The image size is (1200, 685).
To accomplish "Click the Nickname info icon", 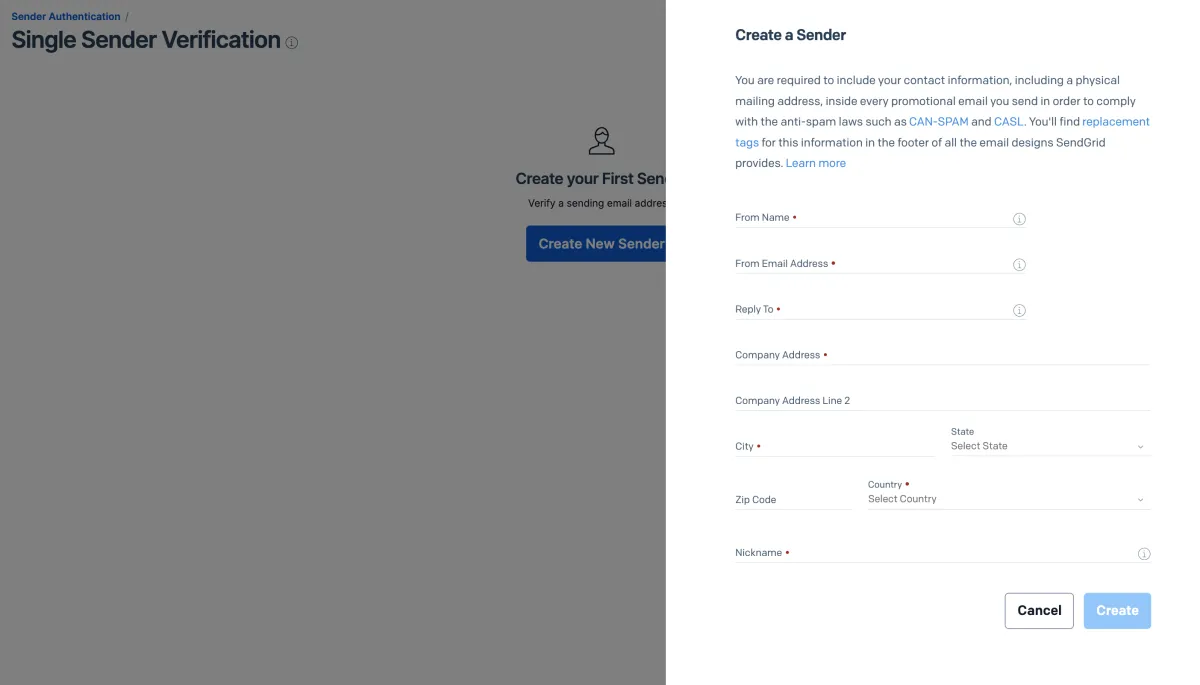I will coord(1144,554).
